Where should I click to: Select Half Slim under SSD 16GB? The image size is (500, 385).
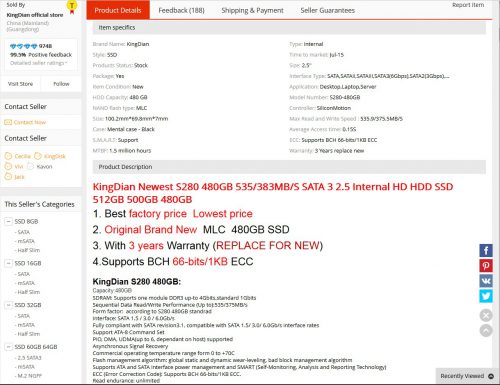tap(28, 292)
